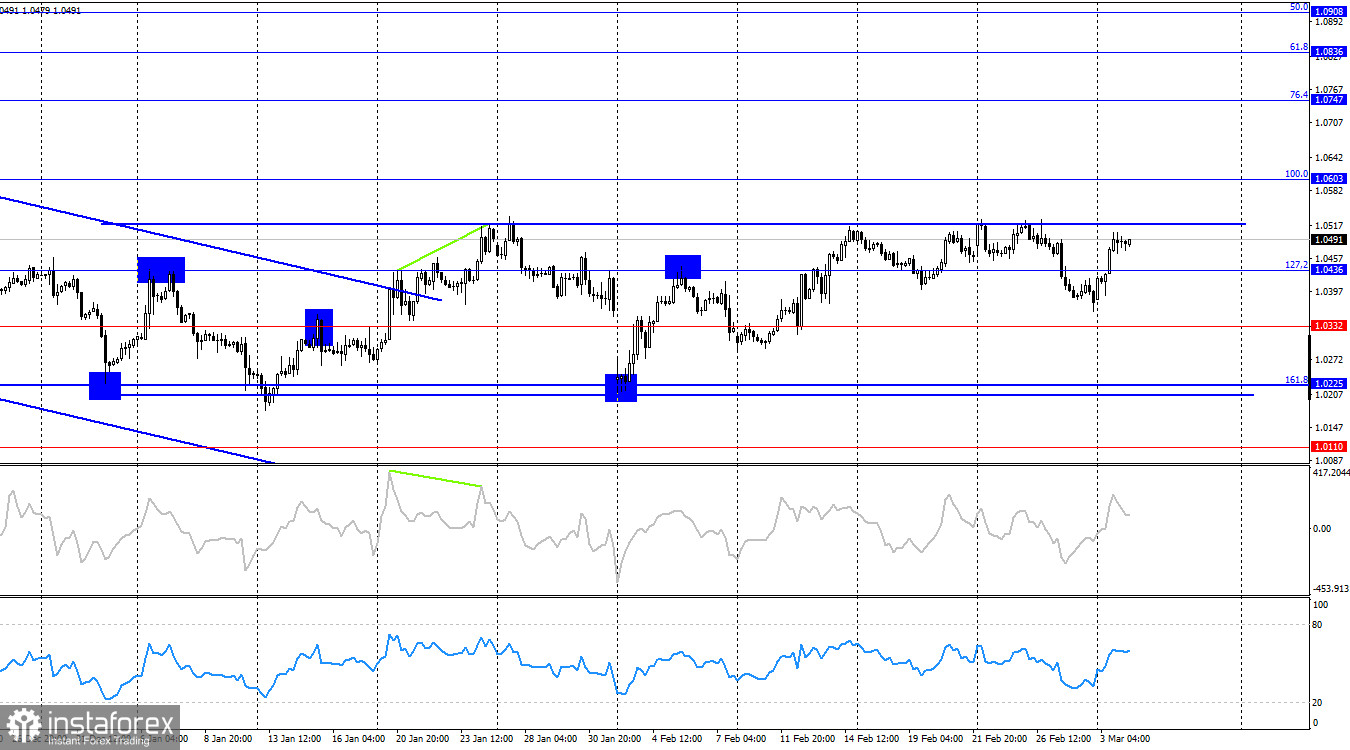Click the -453.913 indicator scale value
Viewport: 1350px width, 750px height.
coord(1329,589)
